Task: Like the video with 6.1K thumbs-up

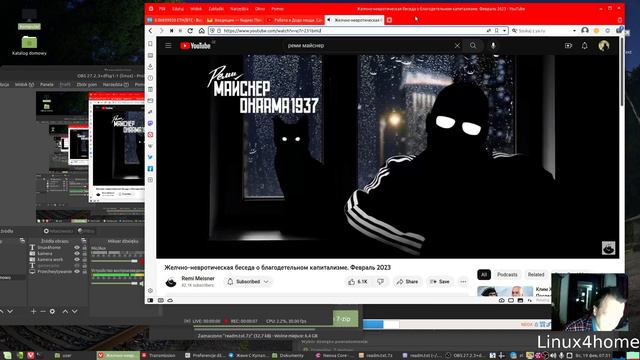Action: point(358,282)
